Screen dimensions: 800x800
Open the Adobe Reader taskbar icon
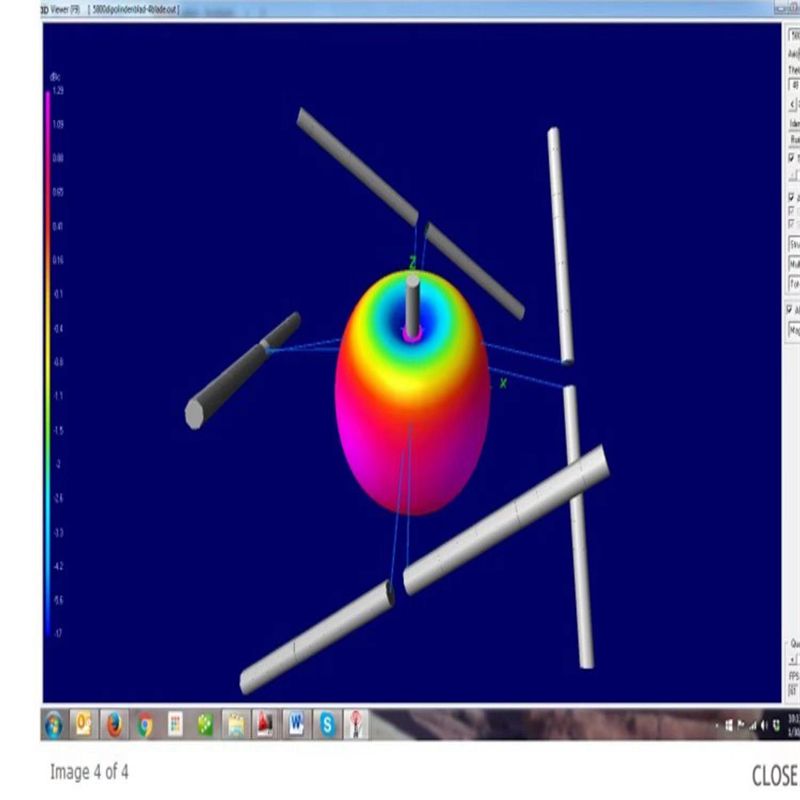[266, 723]
